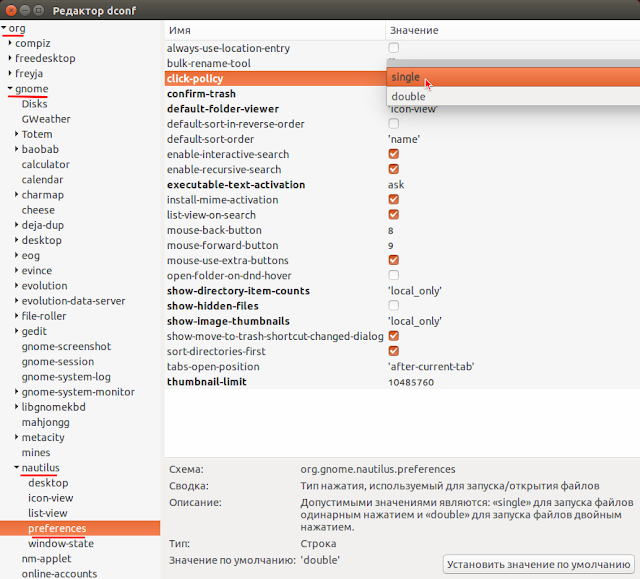Collapse the nautilus tree node

(17, 467)
